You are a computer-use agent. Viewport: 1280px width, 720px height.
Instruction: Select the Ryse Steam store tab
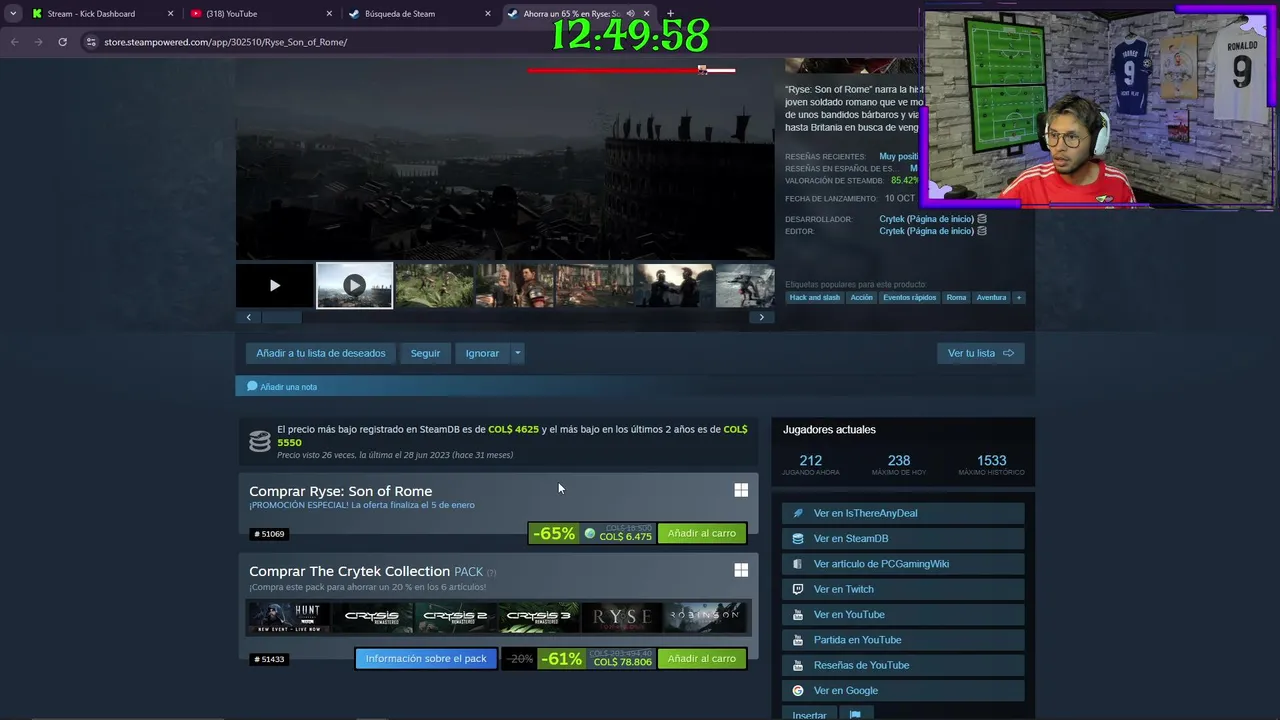[x=578, y=14]
